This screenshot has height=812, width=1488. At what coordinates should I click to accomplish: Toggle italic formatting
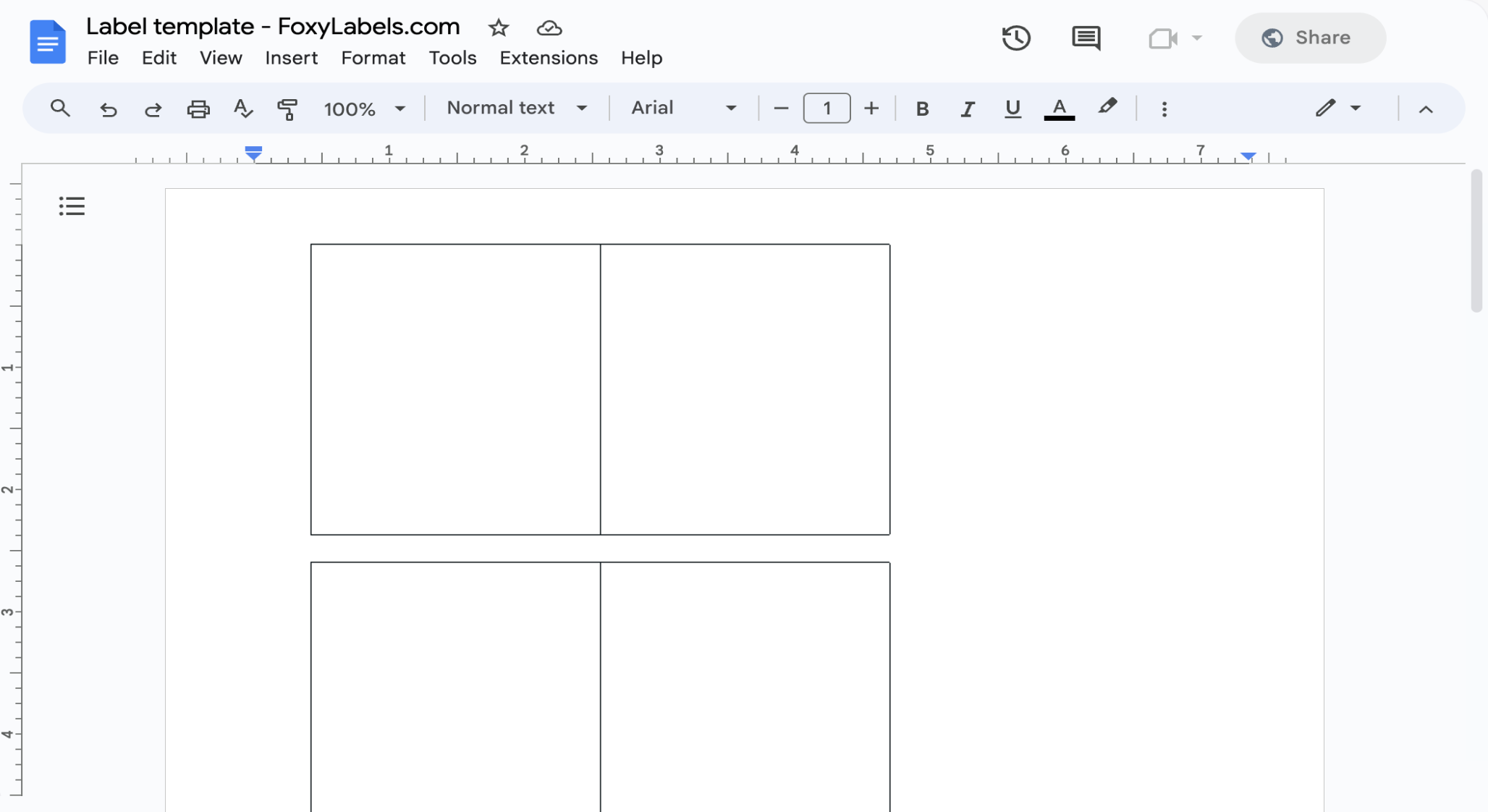coord(967,109)
